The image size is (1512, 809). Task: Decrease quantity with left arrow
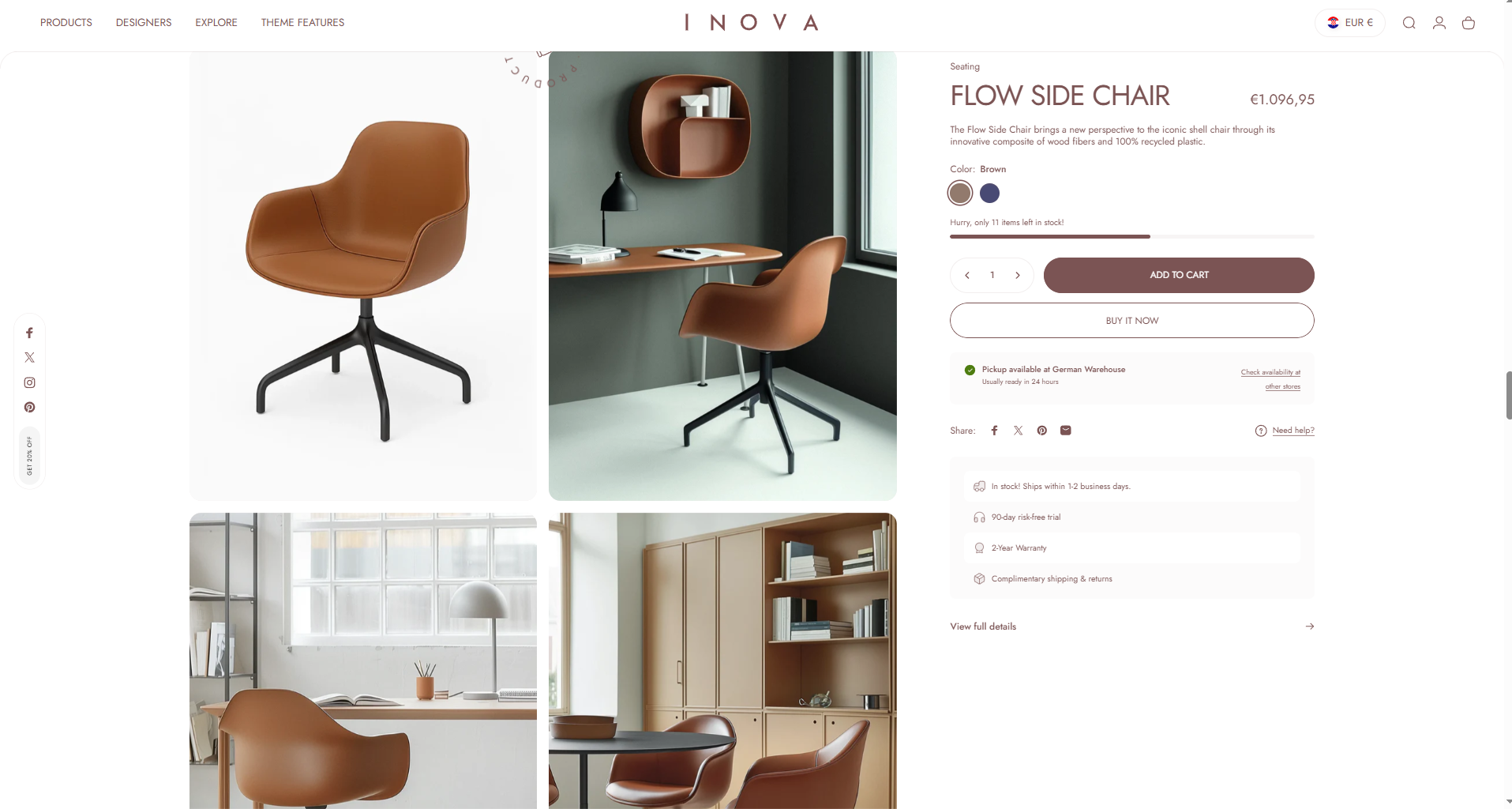[966, 275]
